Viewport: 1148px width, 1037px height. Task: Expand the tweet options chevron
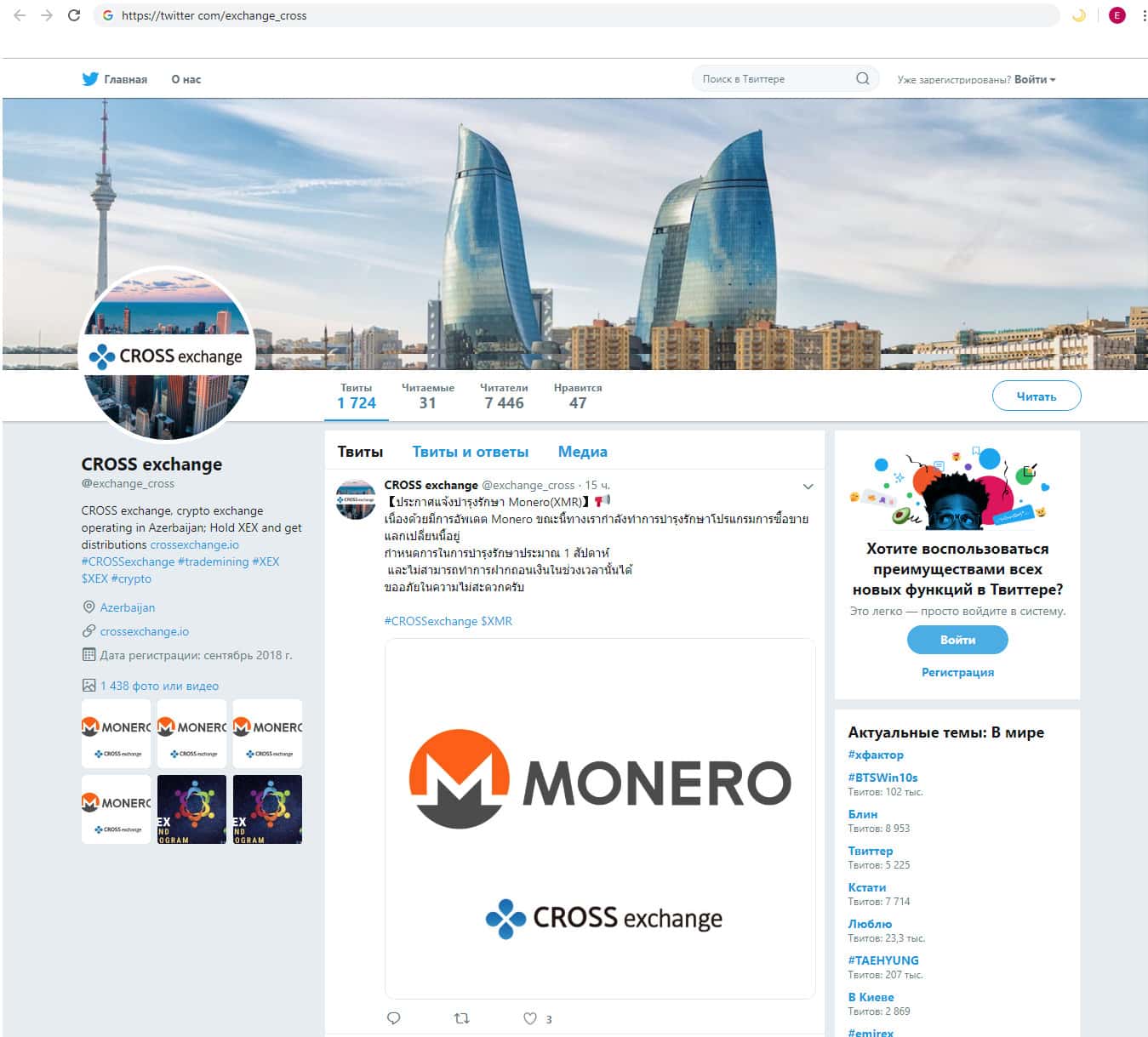(808, 486)
